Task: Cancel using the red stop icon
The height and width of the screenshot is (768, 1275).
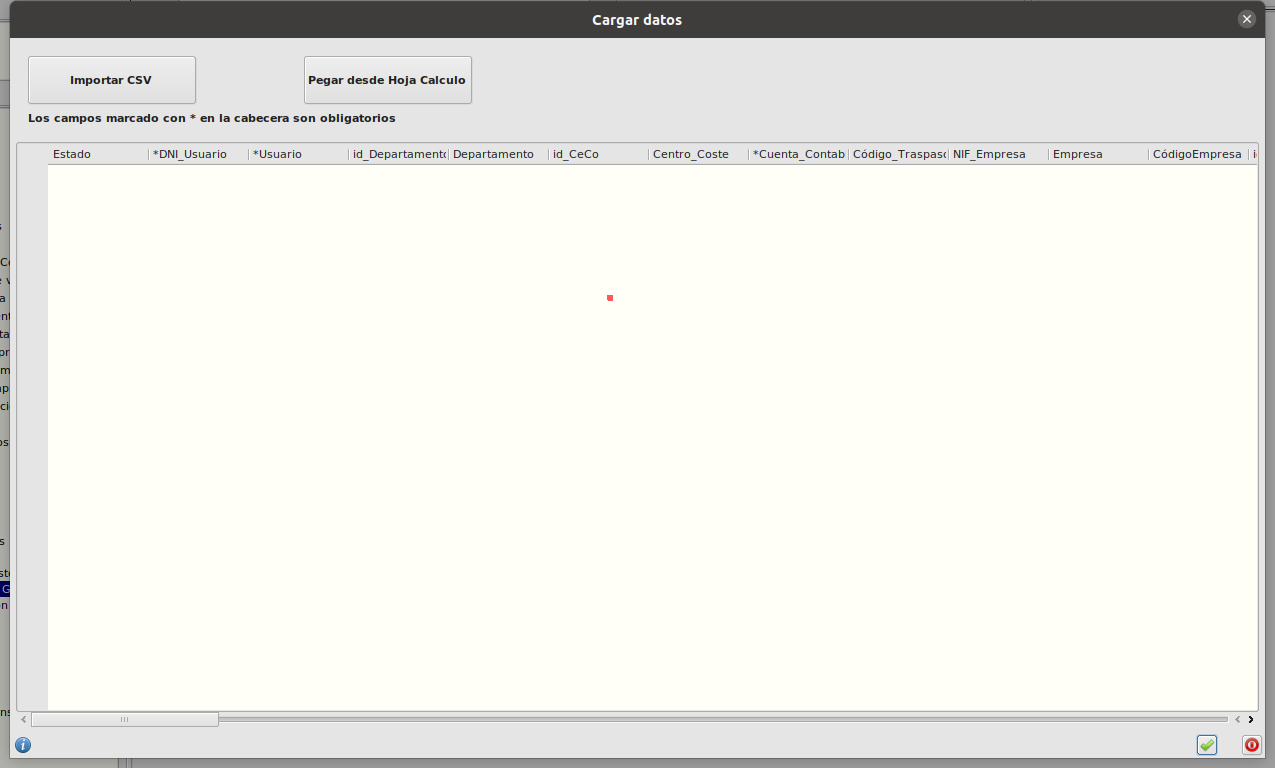Action: point(1252,745)
